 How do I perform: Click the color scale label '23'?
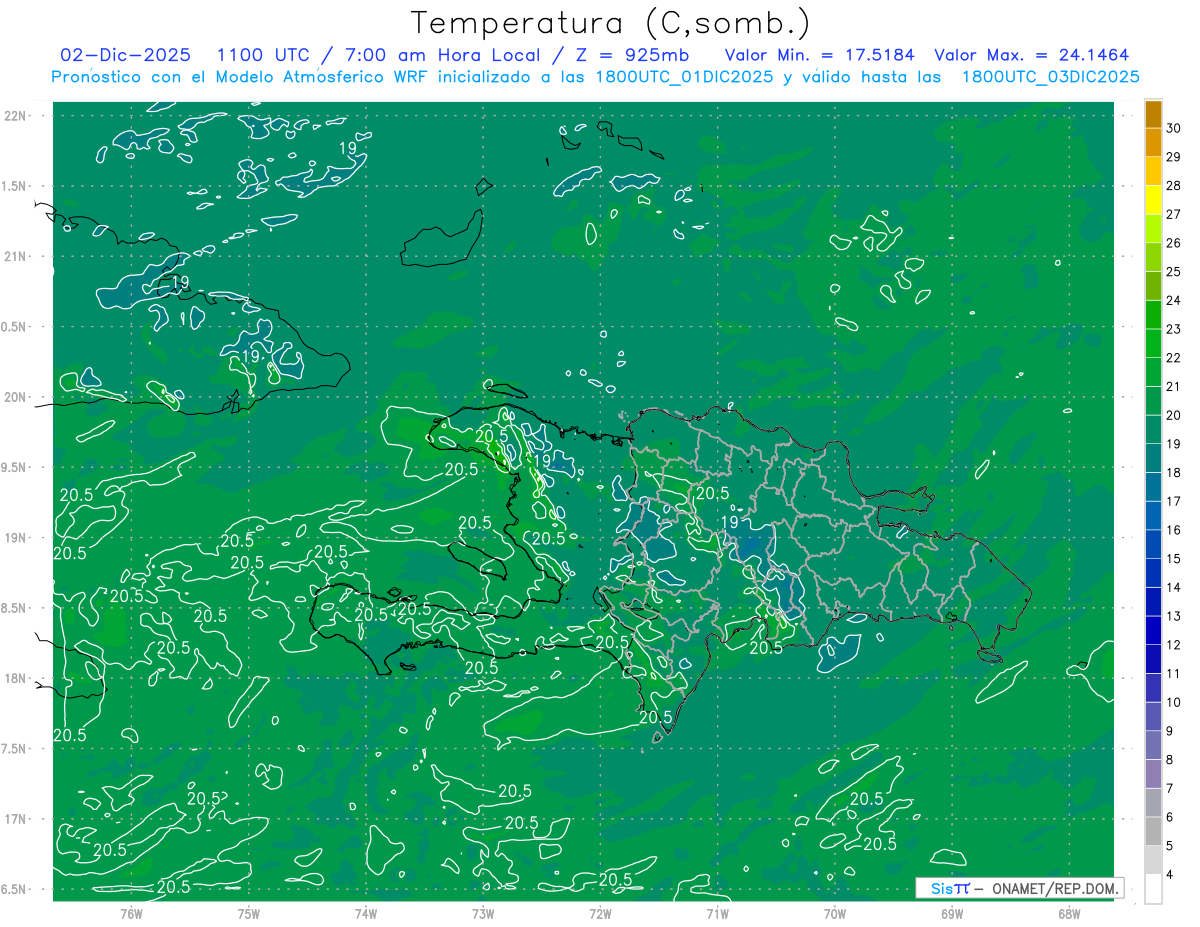click(x=1174, y=329)
